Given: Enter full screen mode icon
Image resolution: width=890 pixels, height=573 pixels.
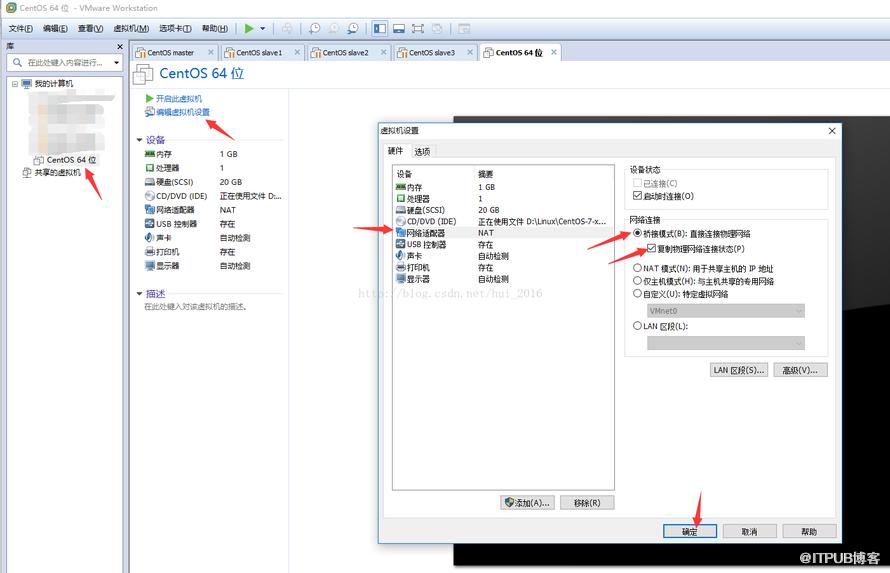Looking at the screenshot, I should click(x=418, y=28).
